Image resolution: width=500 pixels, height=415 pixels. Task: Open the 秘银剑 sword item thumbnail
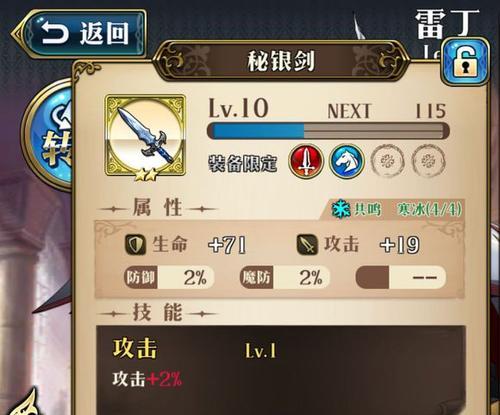145,135
